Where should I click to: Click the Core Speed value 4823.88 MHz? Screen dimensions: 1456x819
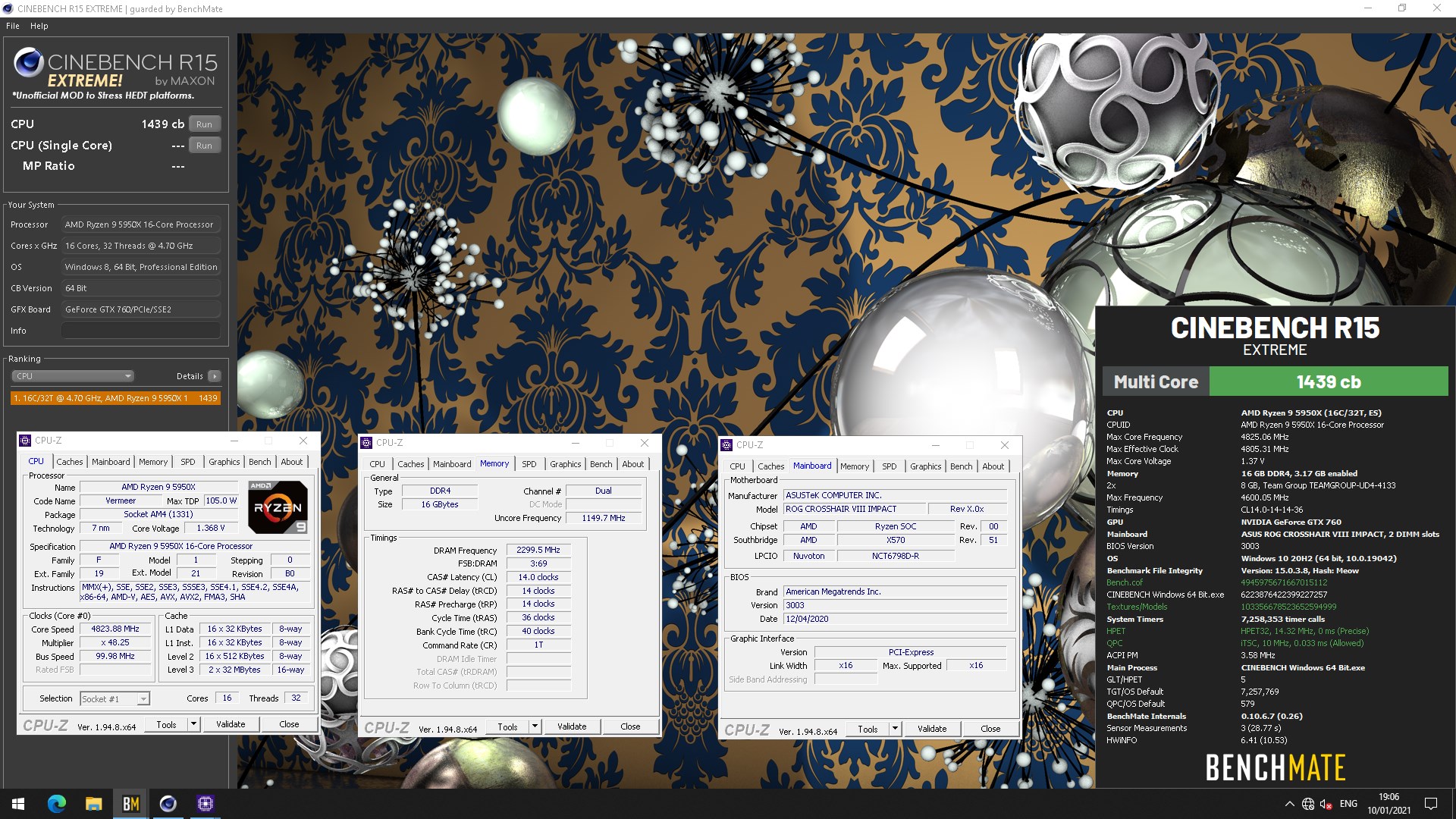115,629
